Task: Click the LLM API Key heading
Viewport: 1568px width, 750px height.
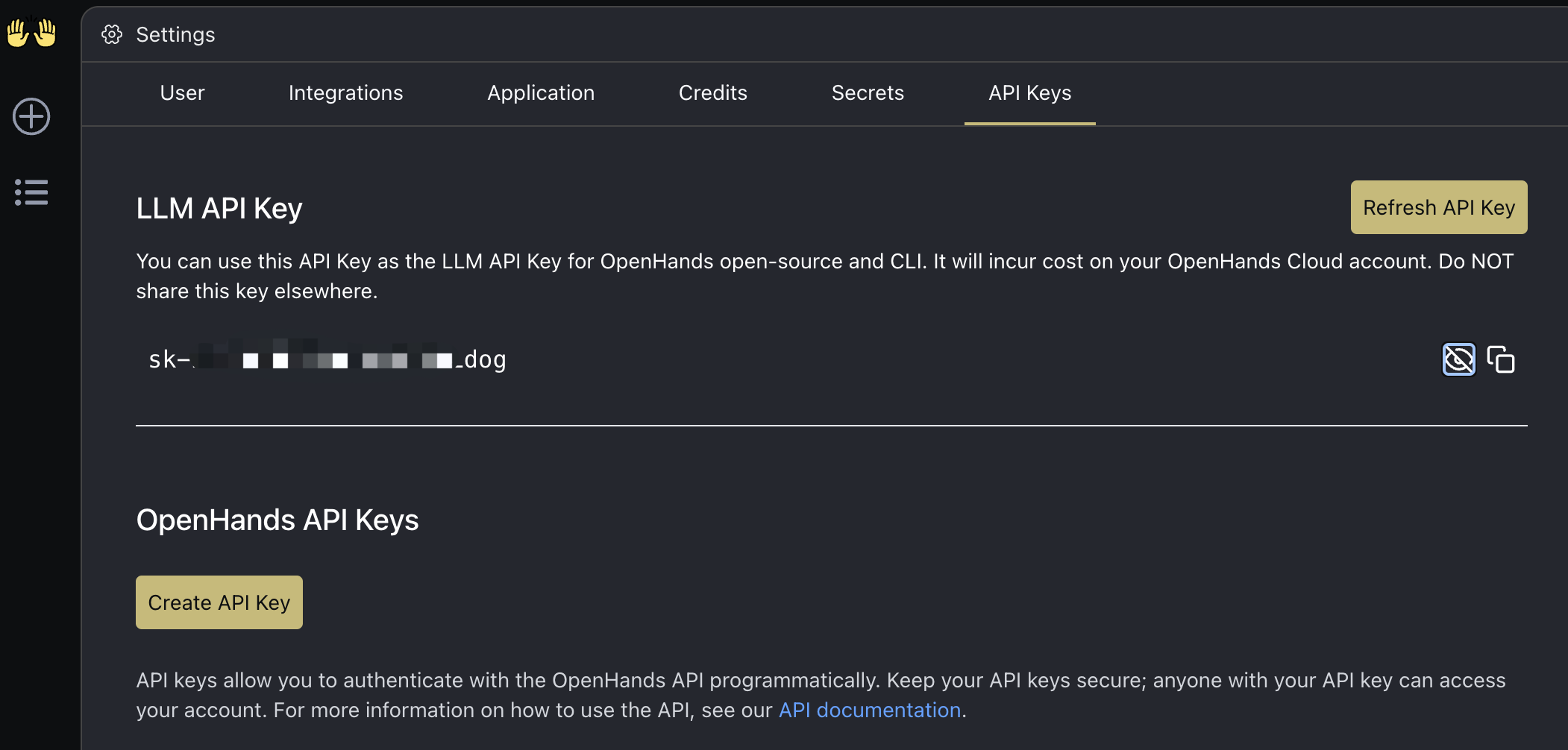Action: (x=219, y=208)
